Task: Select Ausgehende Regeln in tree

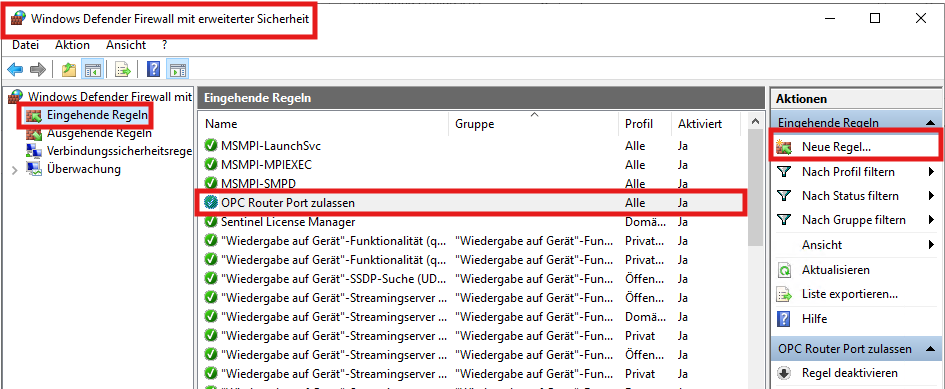Action: click(x=90, y=133)
